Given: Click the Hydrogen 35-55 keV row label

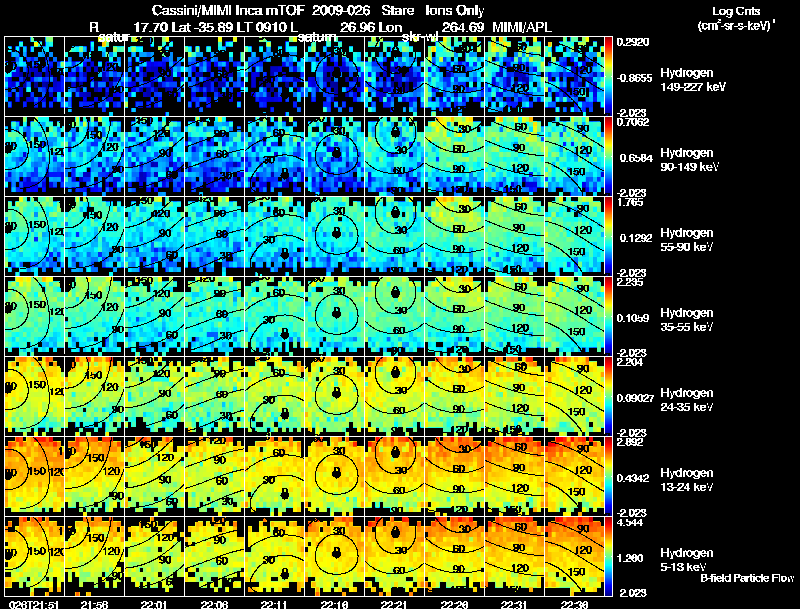Looking at the screenshot, I should click(687, 320).
